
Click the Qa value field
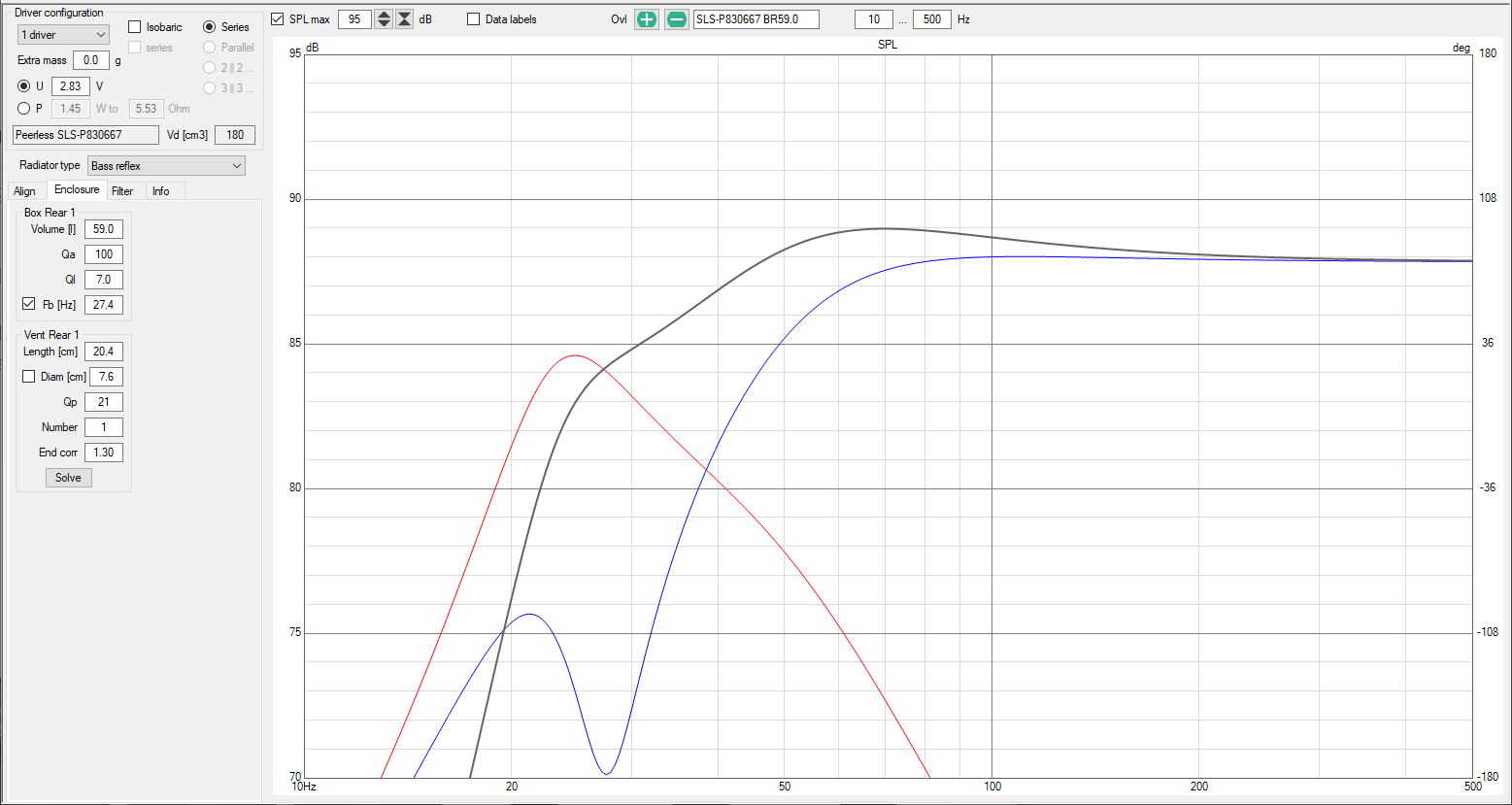click(x=104, y=254)
